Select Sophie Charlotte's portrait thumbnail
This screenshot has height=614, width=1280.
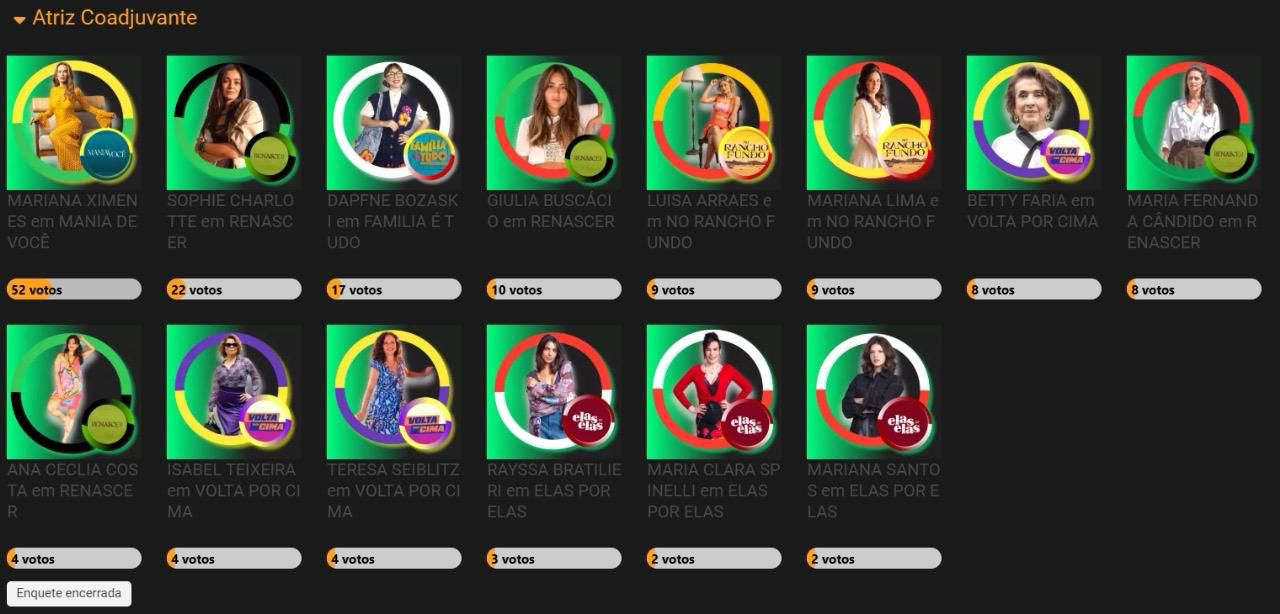tap(234, 123)
